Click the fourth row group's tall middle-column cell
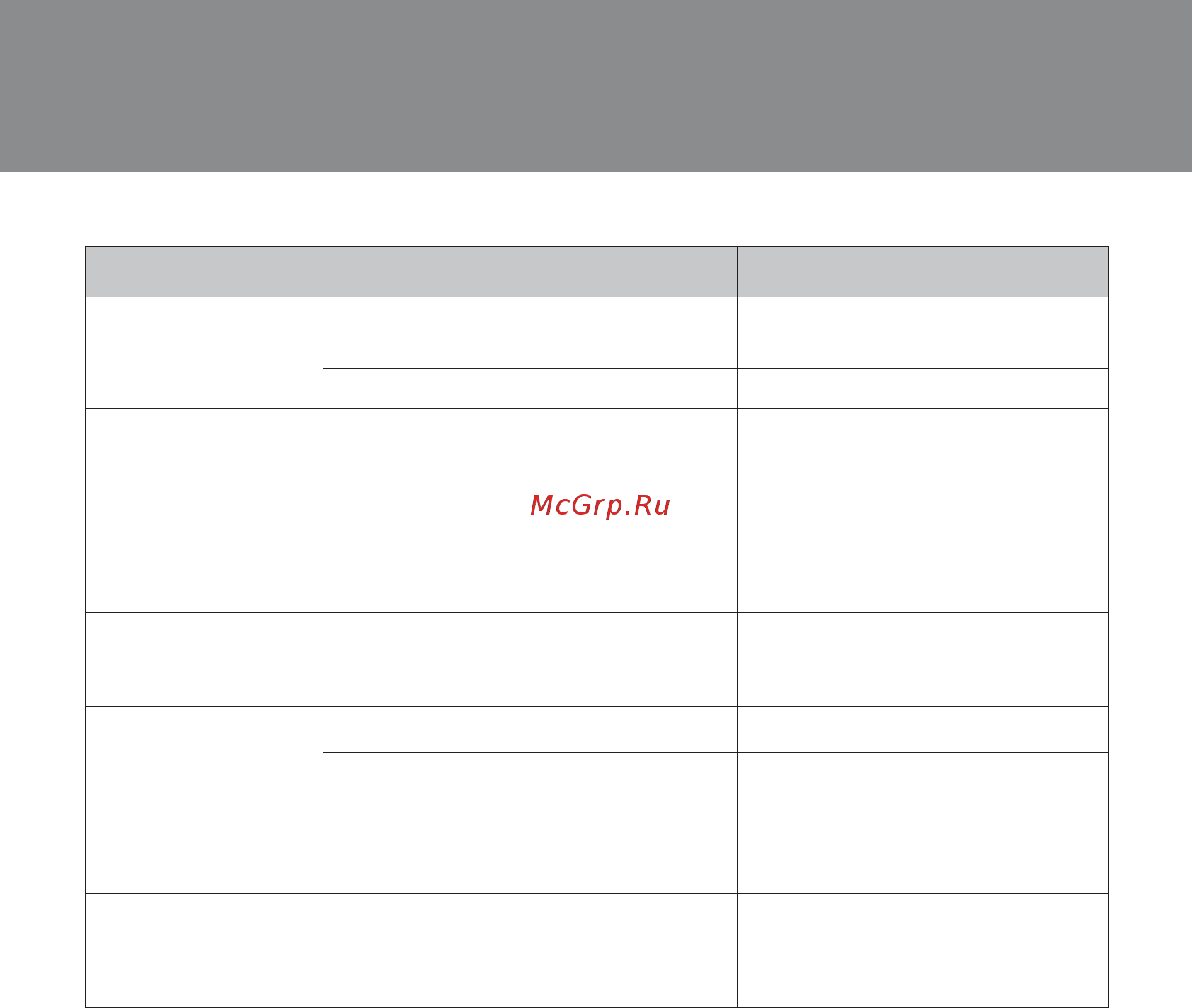The height and width of the screenshot is (1008, 1192). [x=529, y=660]
